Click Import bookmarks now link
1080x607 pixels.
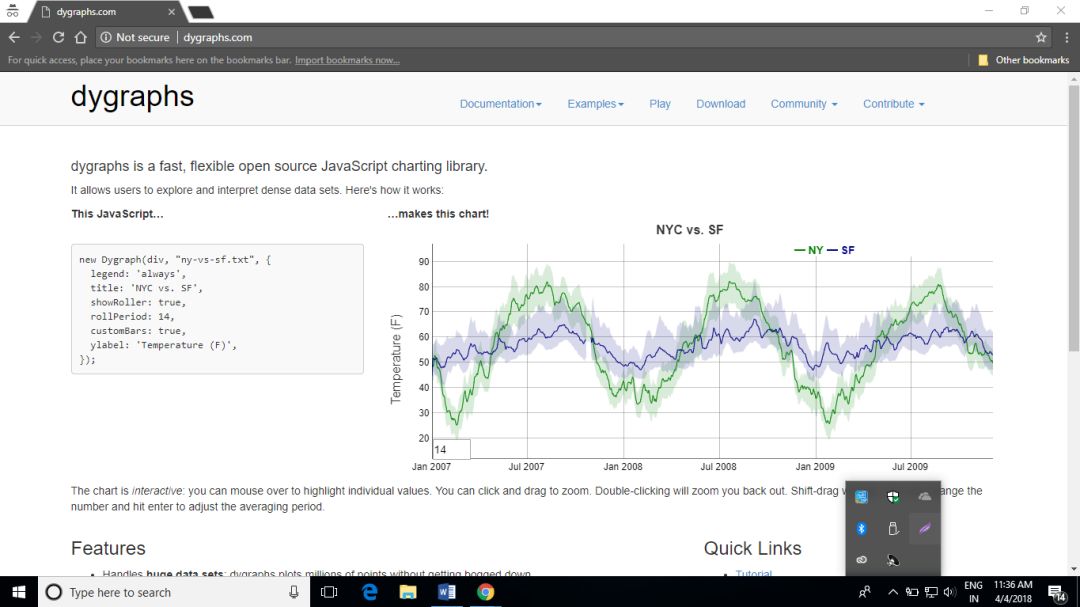point(347,60)
